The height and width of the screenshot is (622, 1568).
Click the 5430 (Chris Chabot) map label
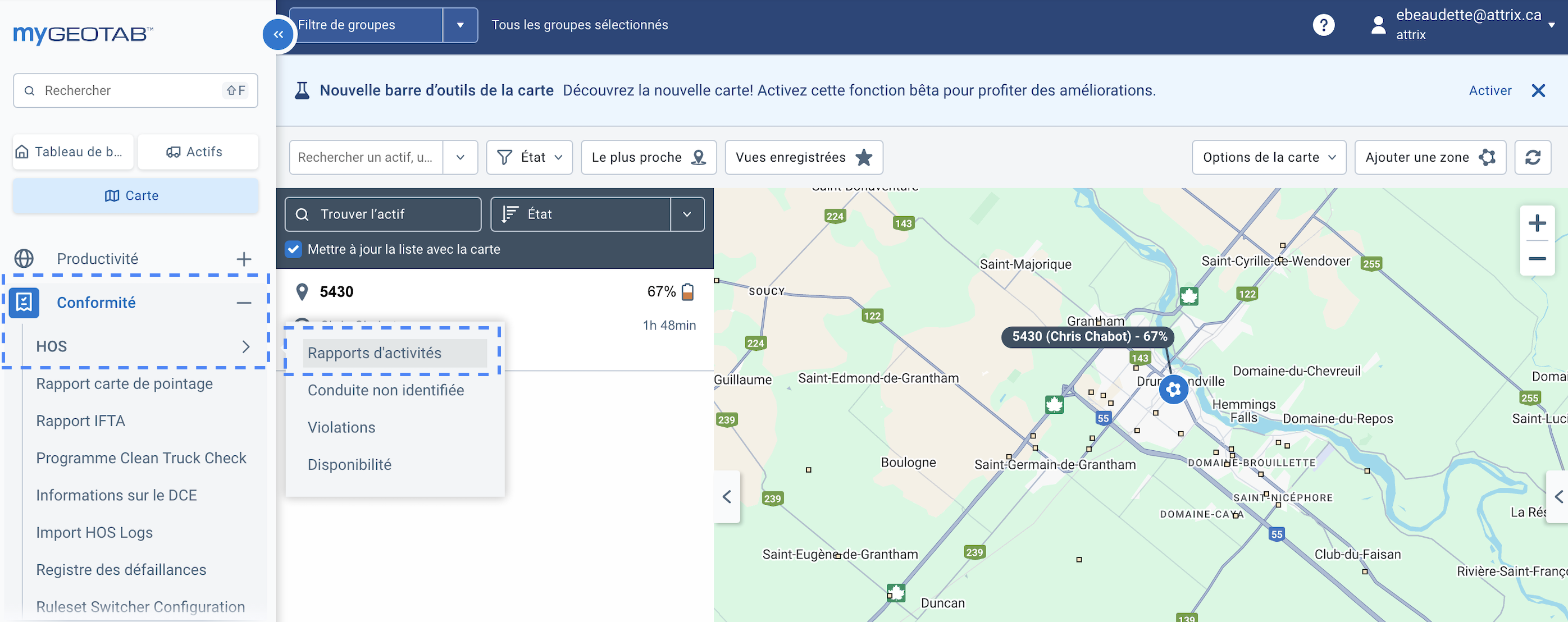[x=1088, y=337]
